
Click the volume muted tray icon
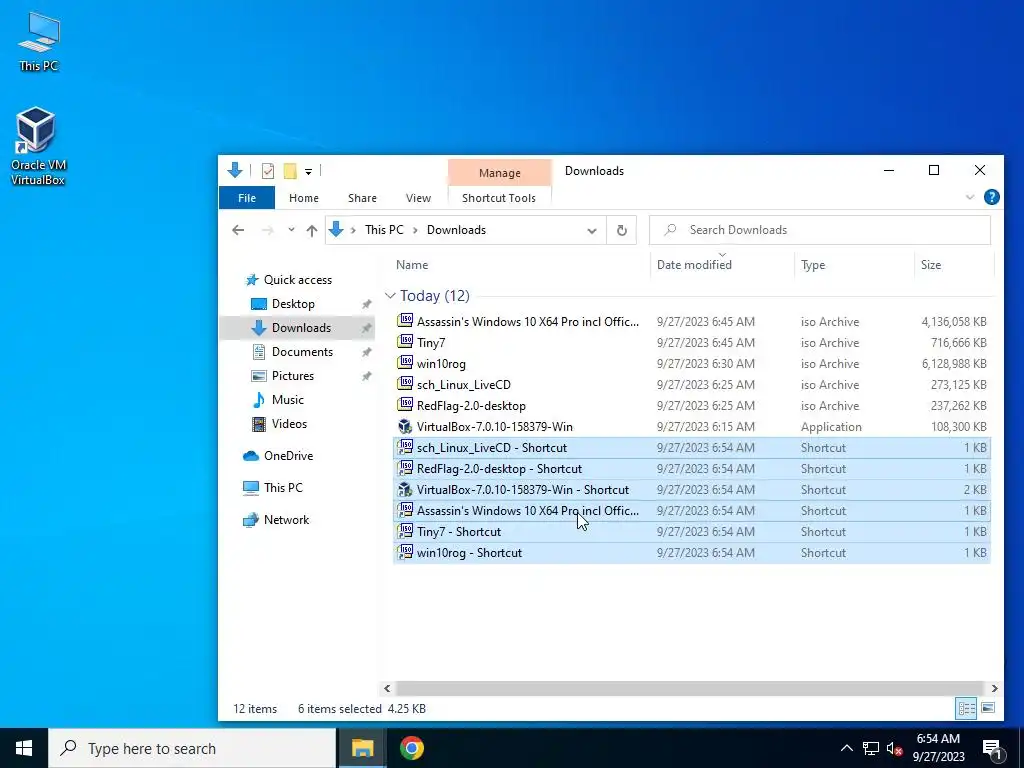(894, 749)
